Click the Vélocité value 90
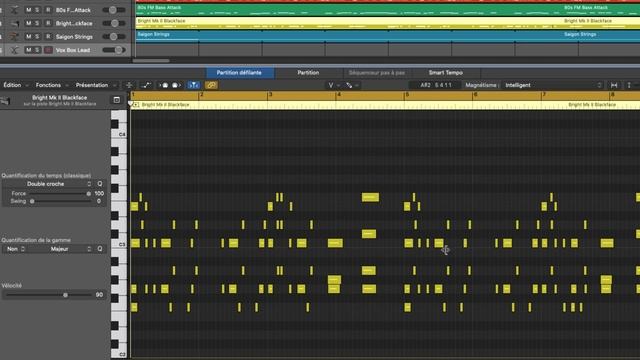The height and width of the screenshot is (360, 640). click(99, 295)
